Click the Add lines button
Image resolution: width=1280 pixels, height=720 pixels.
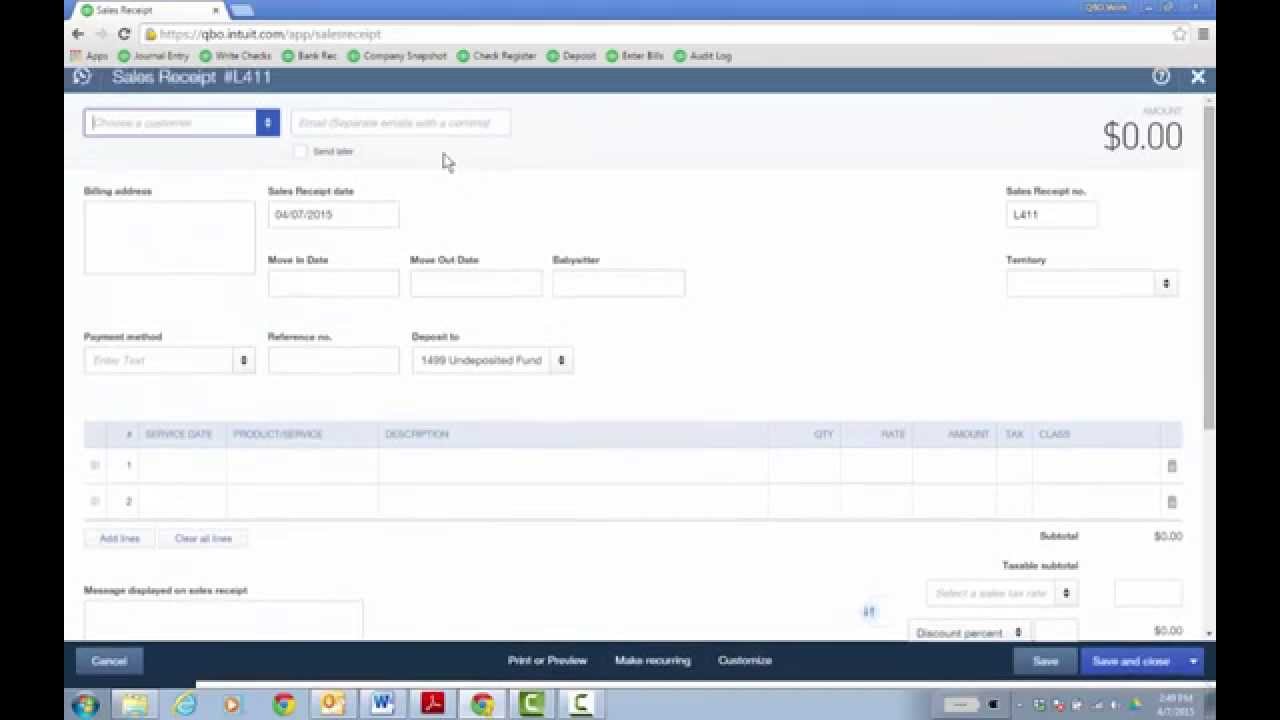tap(120, 539)
